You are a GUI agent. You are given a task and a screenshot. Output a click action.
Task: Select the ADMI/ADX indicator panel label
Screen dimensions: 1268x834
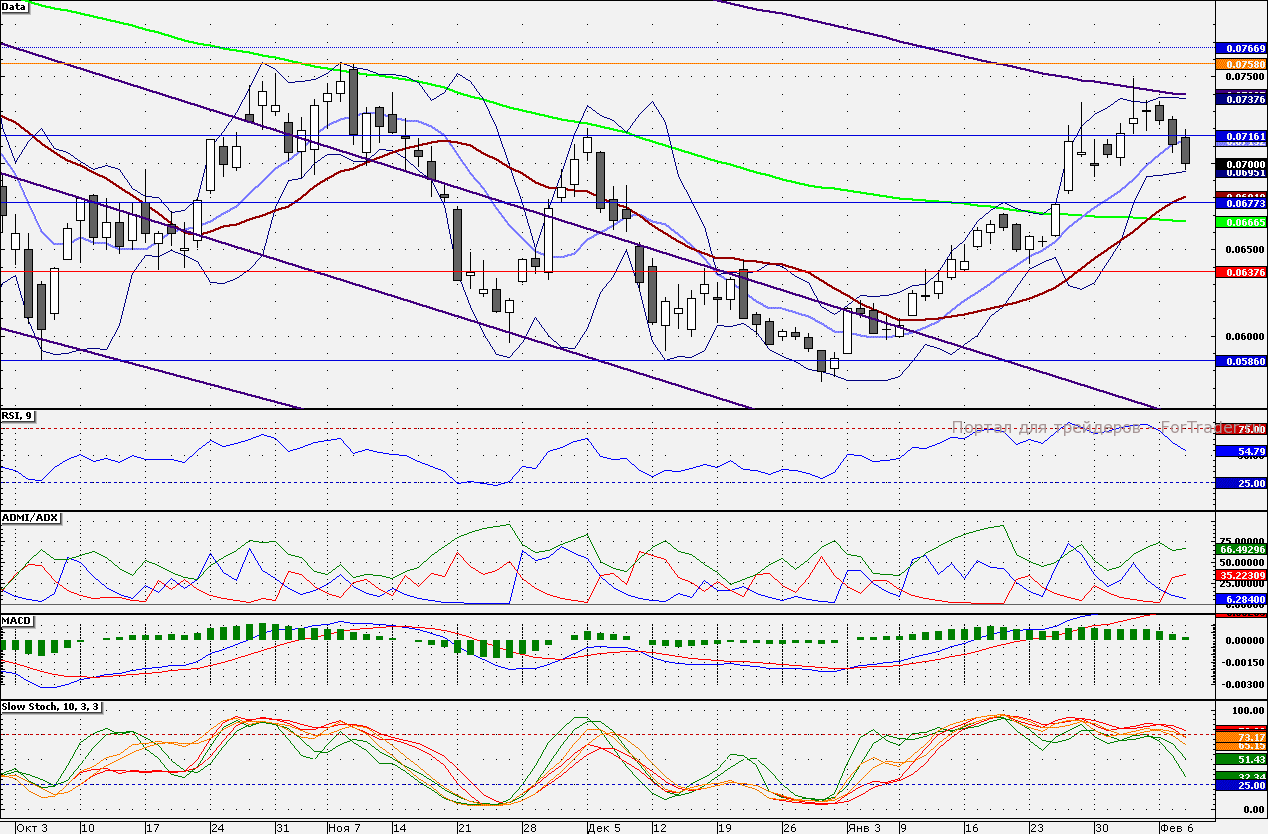pyautogui.click(x=32, y=517)
